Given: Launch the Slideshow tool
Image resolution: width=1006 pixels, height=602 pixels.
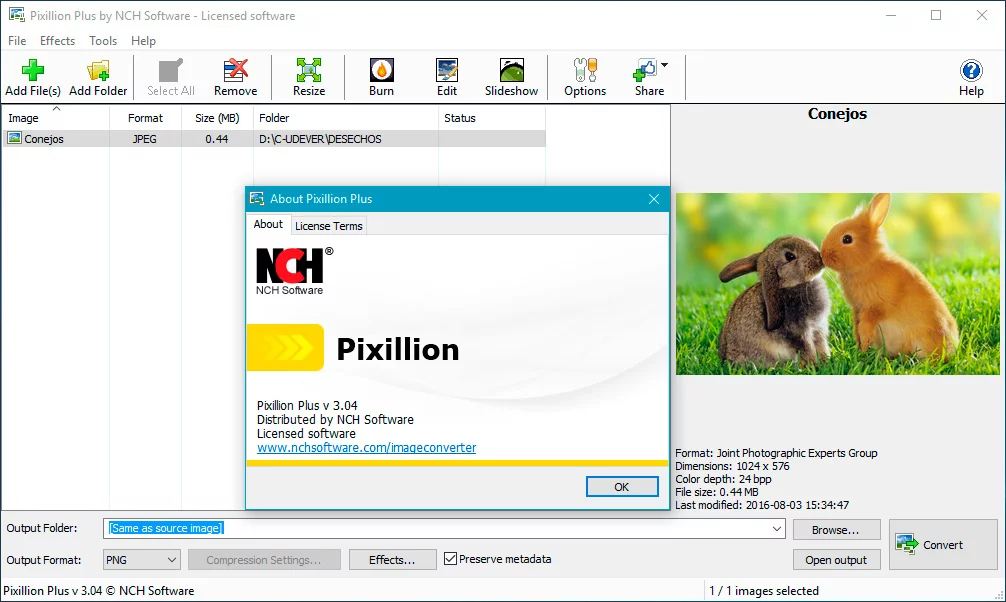Looking at the screenshot, I should (x=511, y=77).
